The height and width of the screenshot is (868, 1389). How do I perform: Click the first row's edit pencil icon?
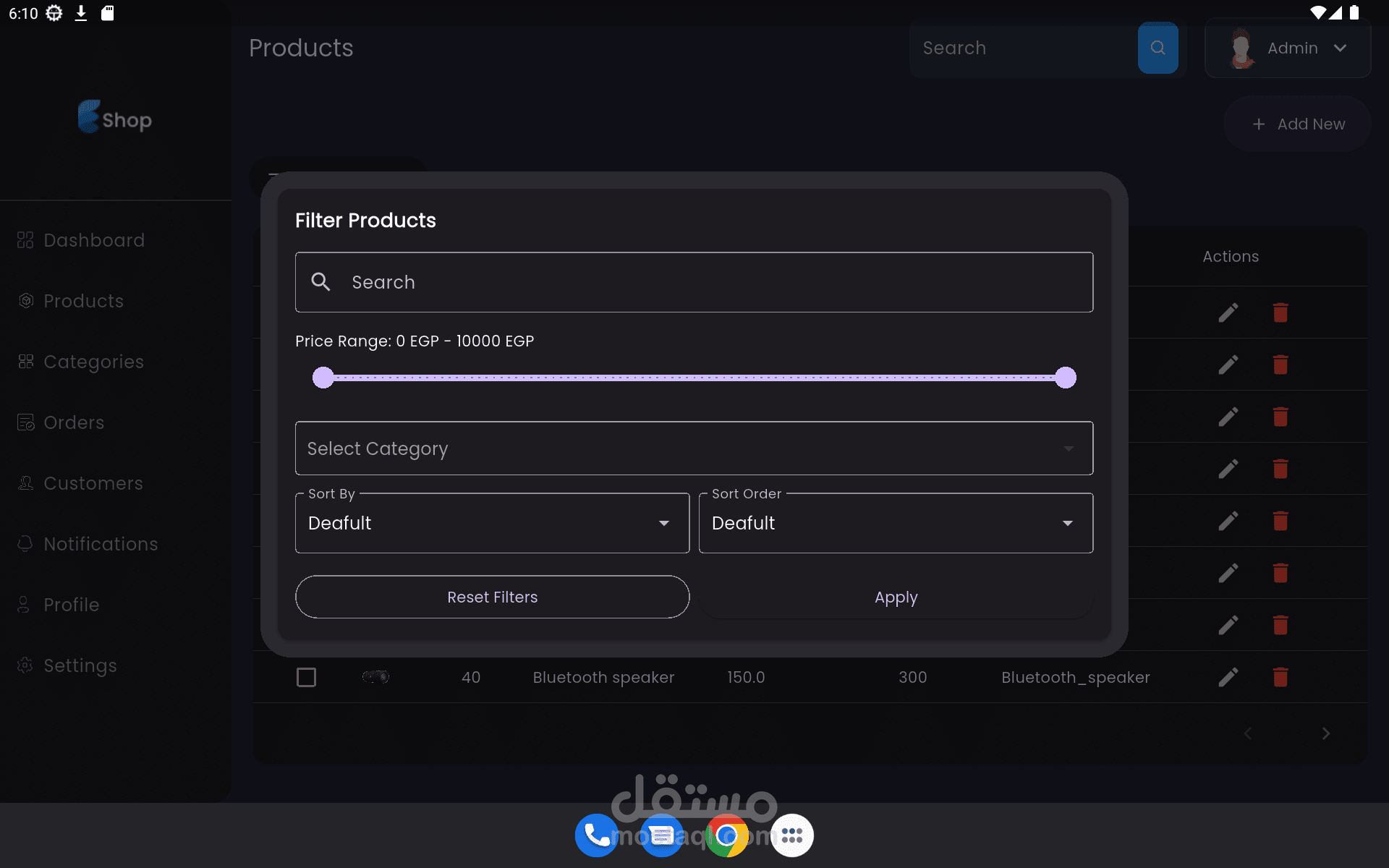[1228, 312]
